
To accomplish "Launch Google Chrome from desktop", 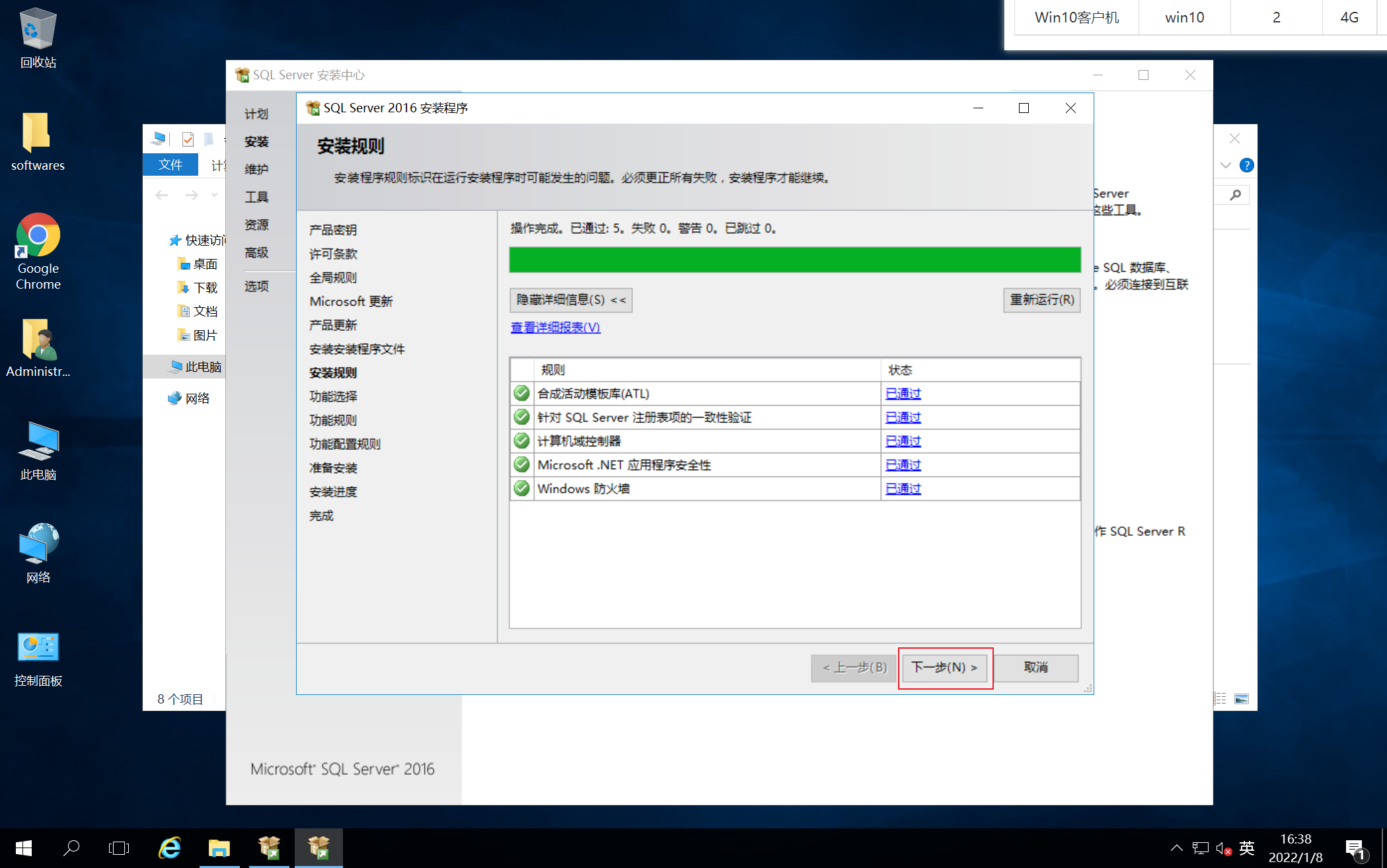I will [38, 252].
